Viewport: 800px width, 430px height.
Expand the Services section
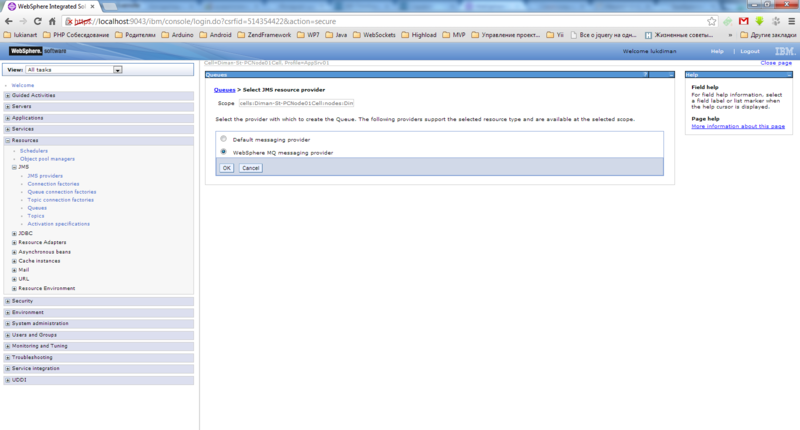pyautogui.click(x=8, y=129)
